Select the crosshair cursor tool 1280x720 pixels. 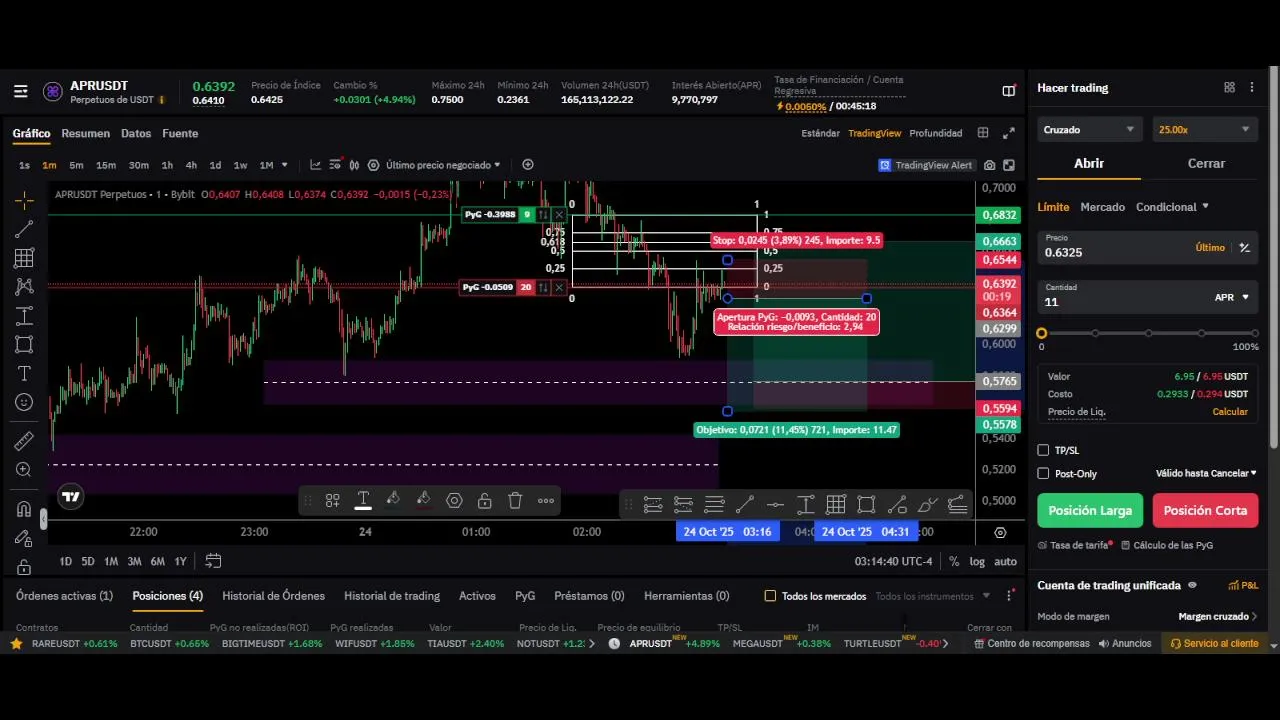[x=24, y=200]
